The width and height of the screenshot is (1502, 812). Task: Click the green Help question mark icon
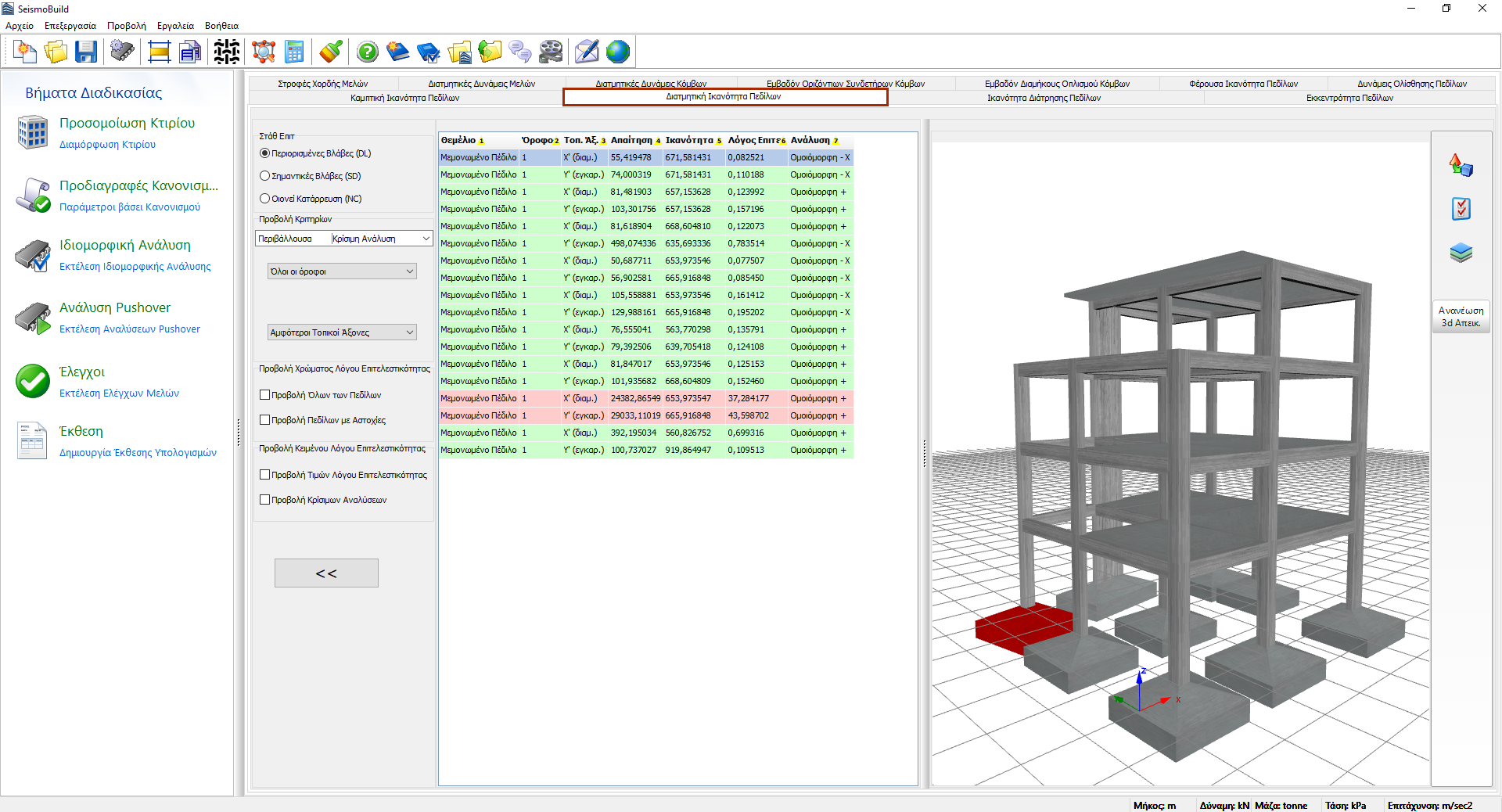pyautogui.click(x=367, y=52)
